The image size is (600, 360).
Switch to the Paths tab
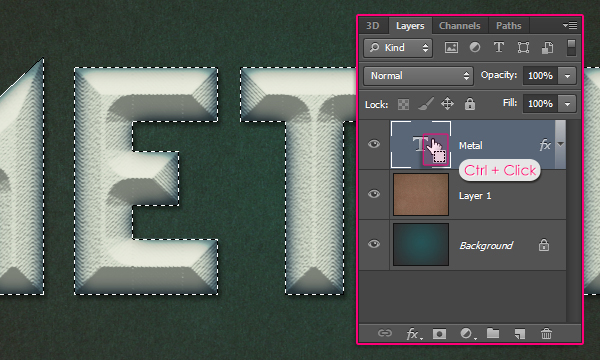click(x=509, y=26)
